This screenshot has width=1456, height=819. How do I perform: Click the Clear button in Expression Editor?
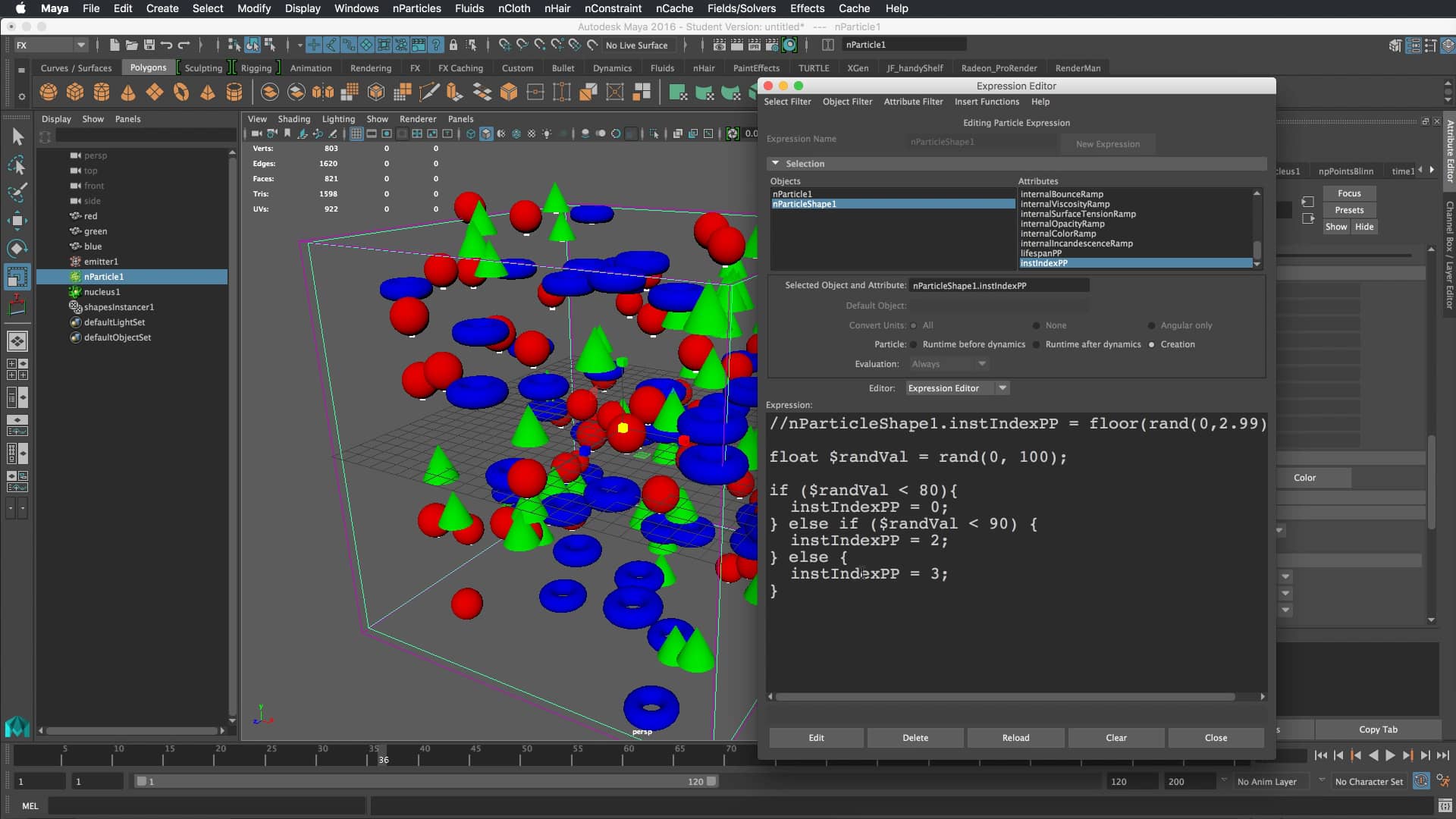click(1116, 737)
